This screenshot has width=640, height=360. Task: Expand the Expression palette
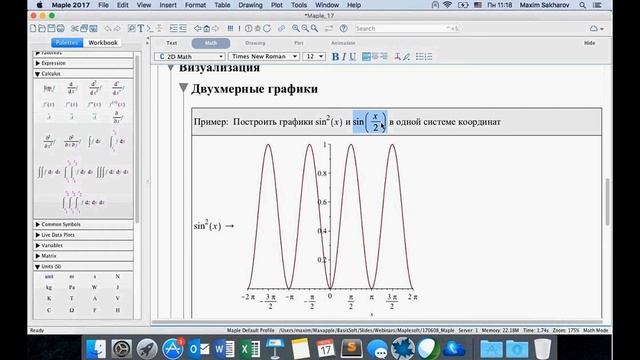click(83, 63)
